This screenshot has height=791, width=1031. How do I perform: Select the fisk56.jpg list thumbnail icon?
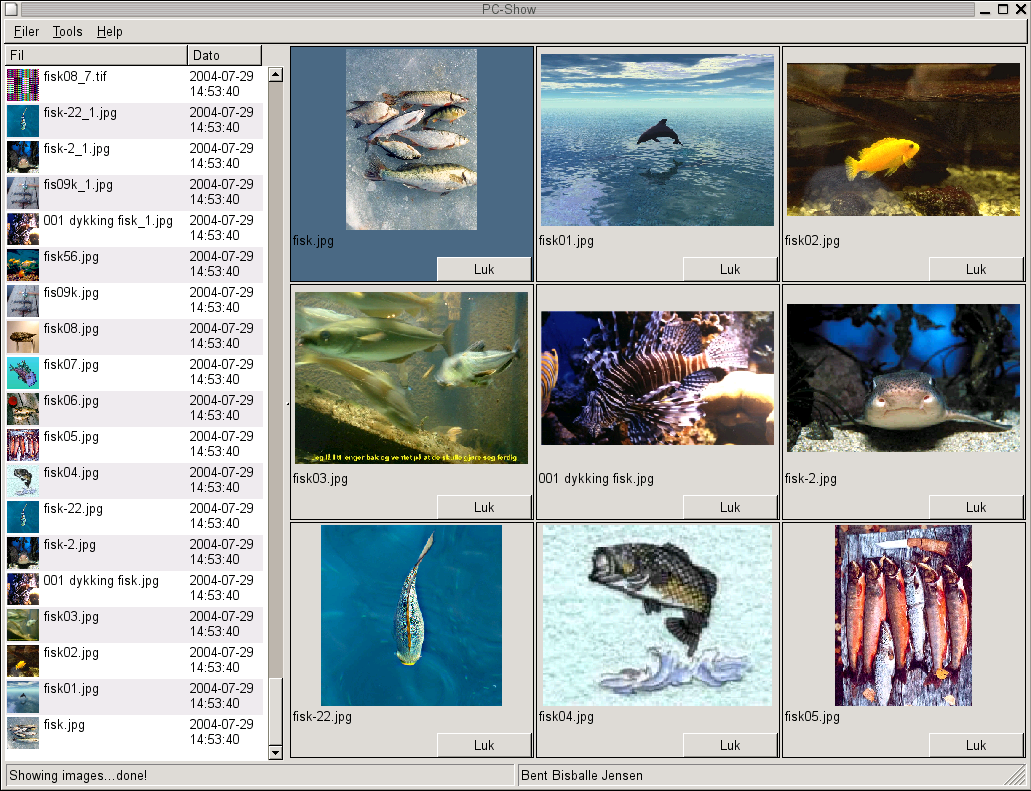(x=22, y=265)
